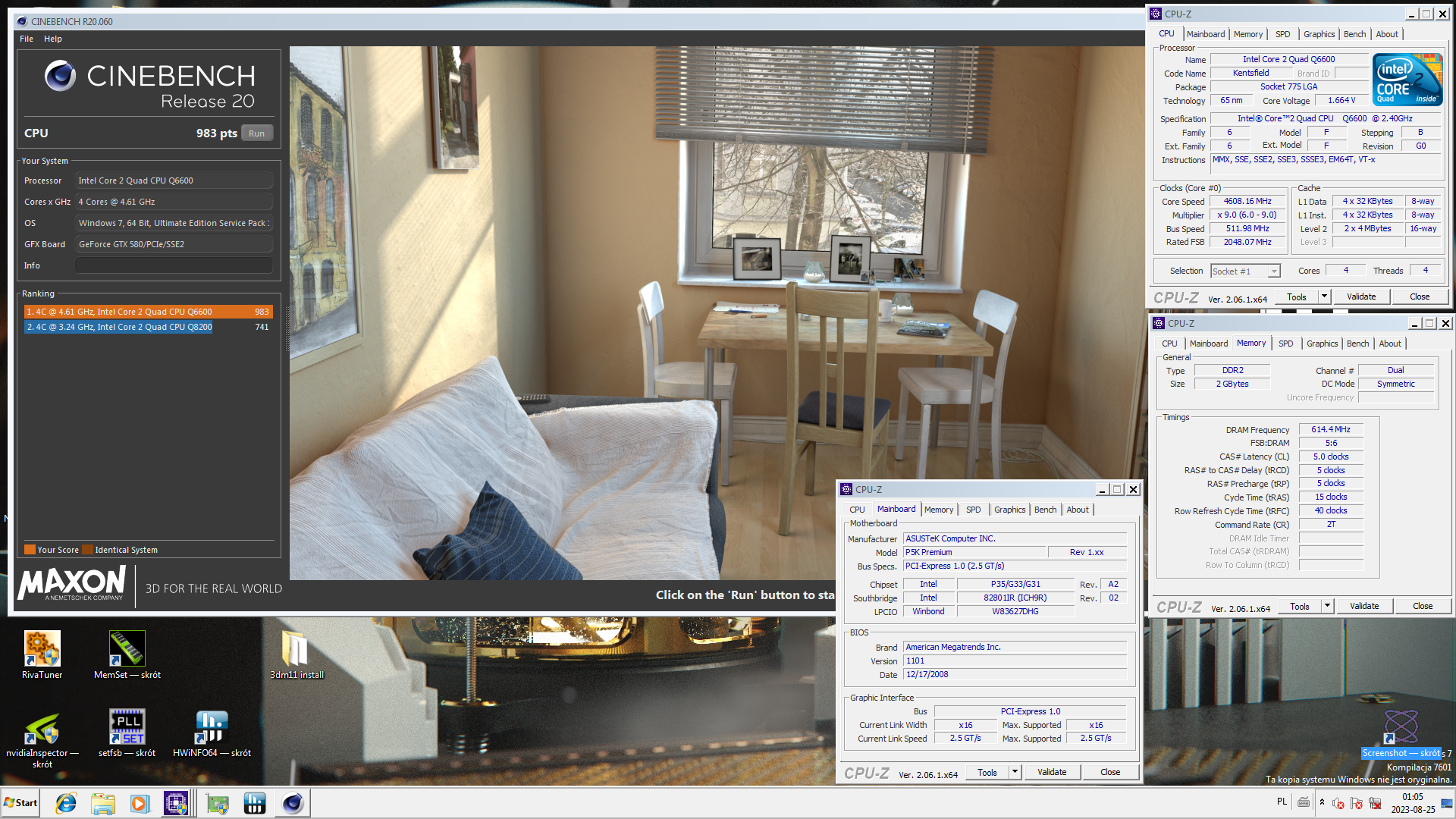Click Close in the CPU-Z CPU window
This screenshot has width=1456, height=819.
click(1420, 297)
